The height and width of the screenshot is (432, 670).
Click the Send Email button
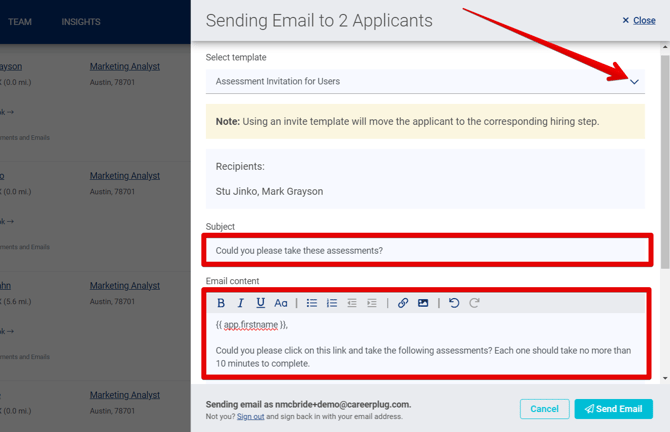pyautogui.click(x=614, y=409)
